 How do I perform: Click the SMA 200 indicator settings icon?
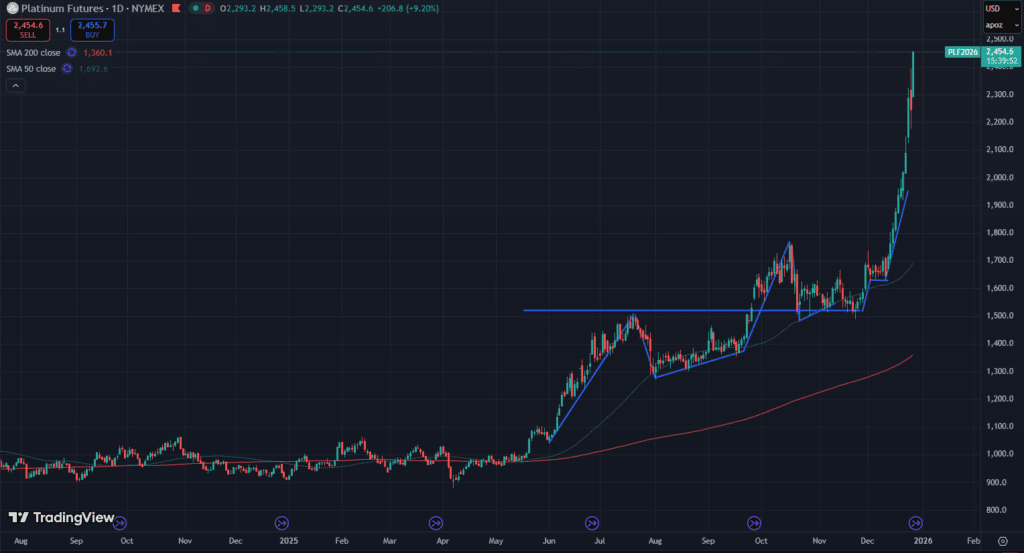tap(70, 52)
